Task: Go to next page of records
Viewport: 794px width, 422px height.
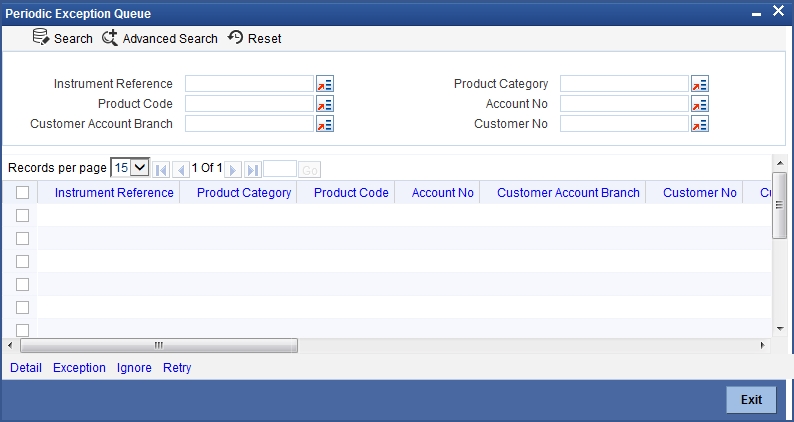Action: tap(233, 170)
